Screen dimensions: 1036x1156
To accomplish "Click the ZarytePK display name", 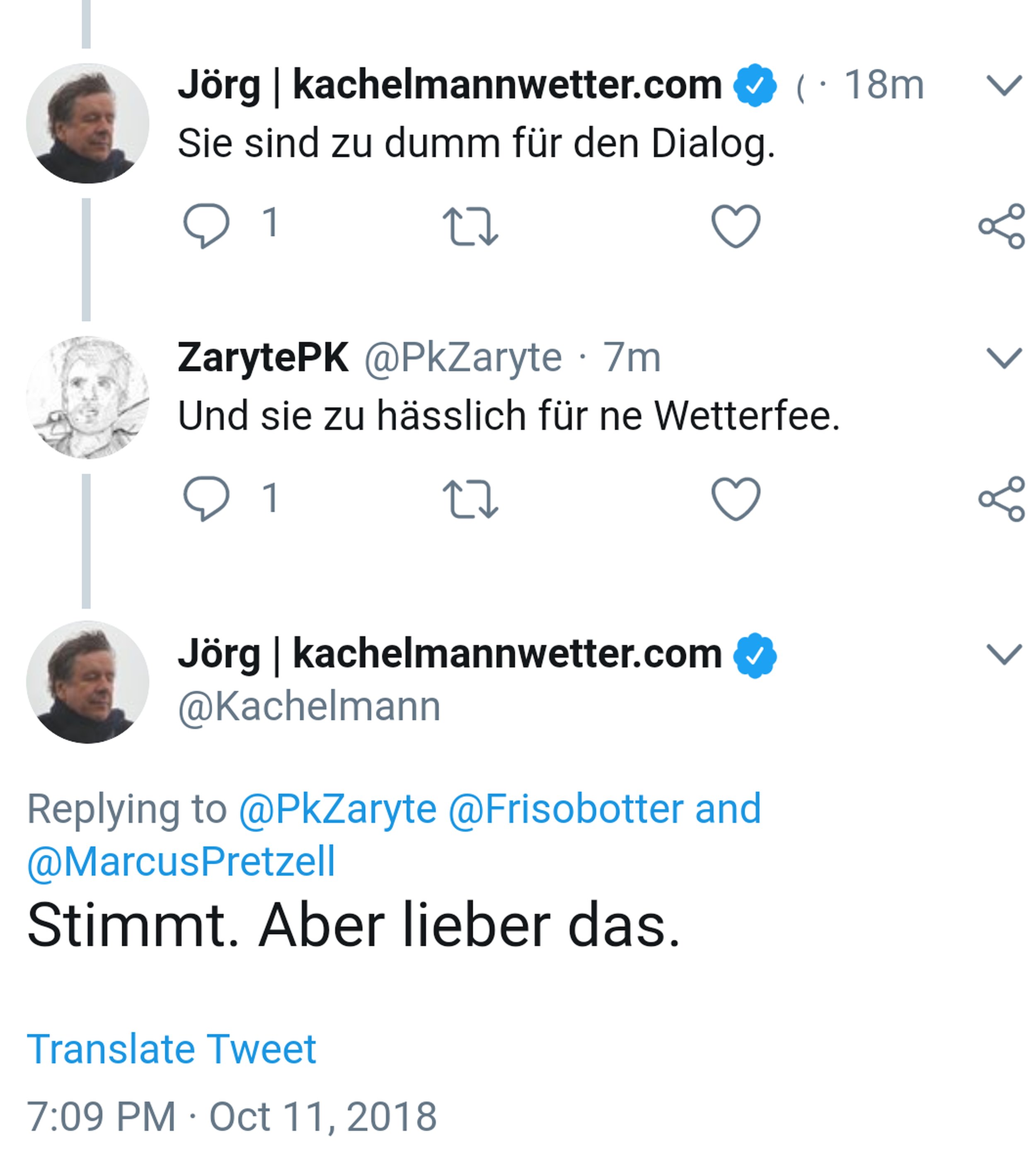I will coord(263,358).
